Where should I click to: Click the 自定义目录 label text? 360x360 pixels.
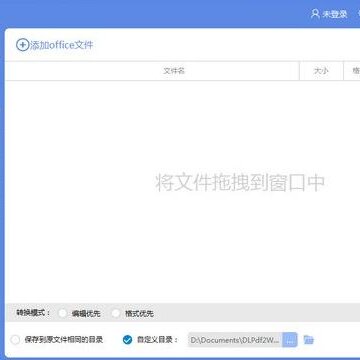[x=157, y=340]
